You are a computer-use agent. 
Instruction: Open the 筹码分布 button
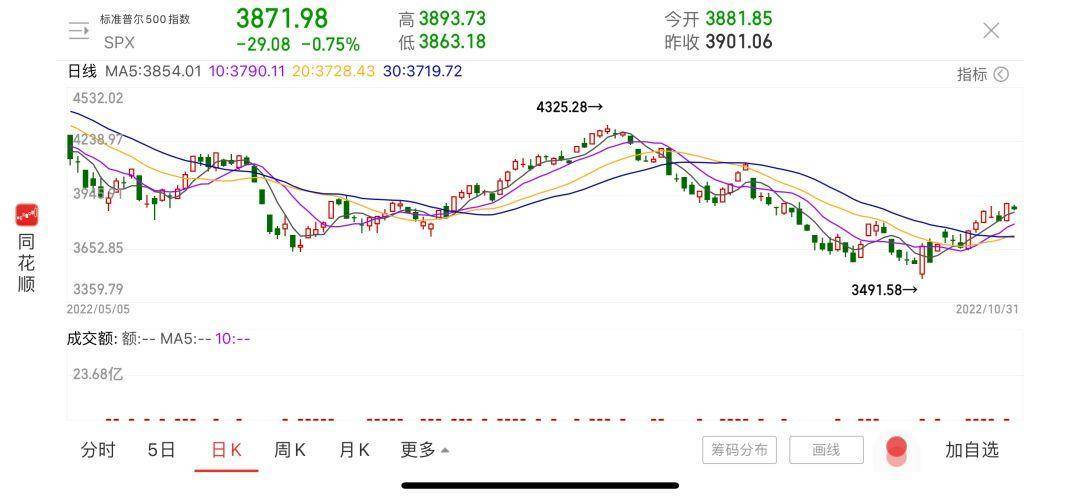740,450
